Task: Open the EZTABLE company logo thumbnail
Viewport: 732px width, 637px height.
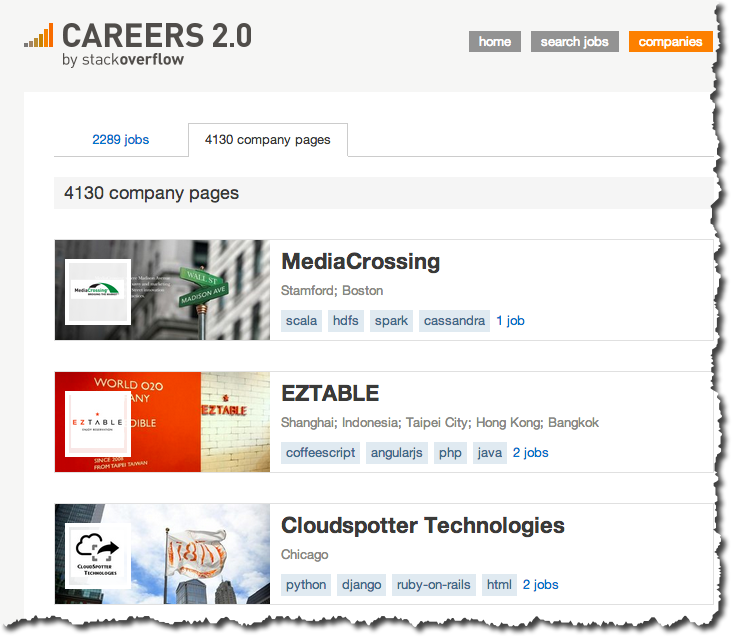Action: (x=98, y=424)
